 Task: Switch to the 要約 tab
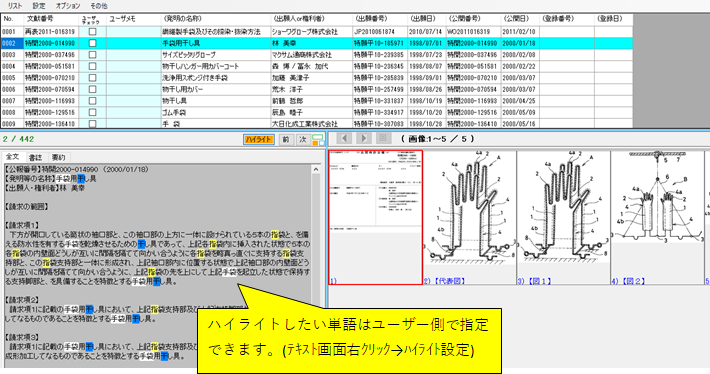(58, 158)
